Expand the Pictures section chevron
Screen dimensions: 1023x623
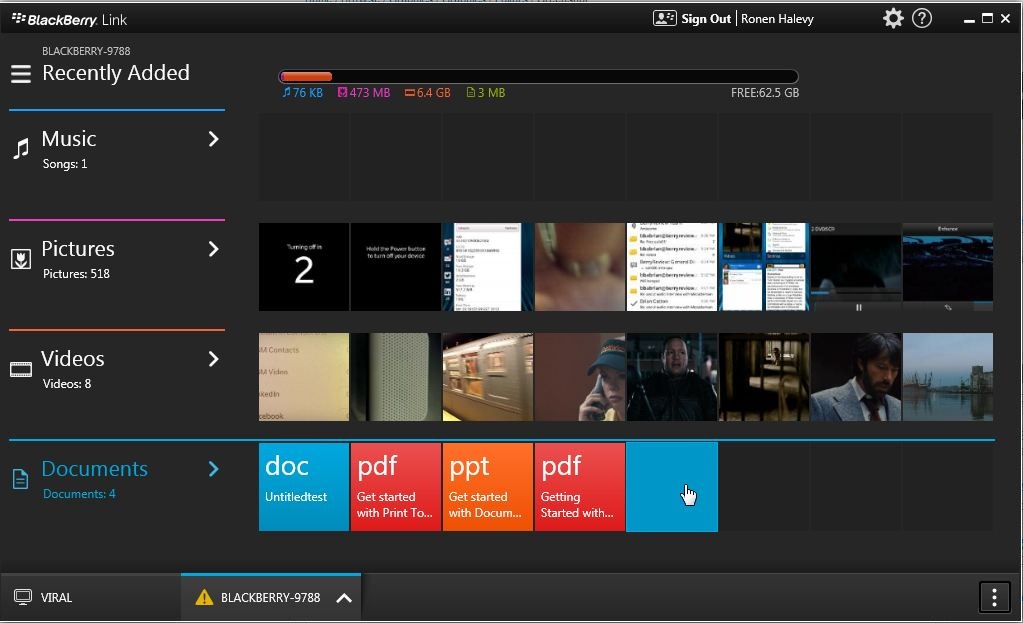click(213, 249)
